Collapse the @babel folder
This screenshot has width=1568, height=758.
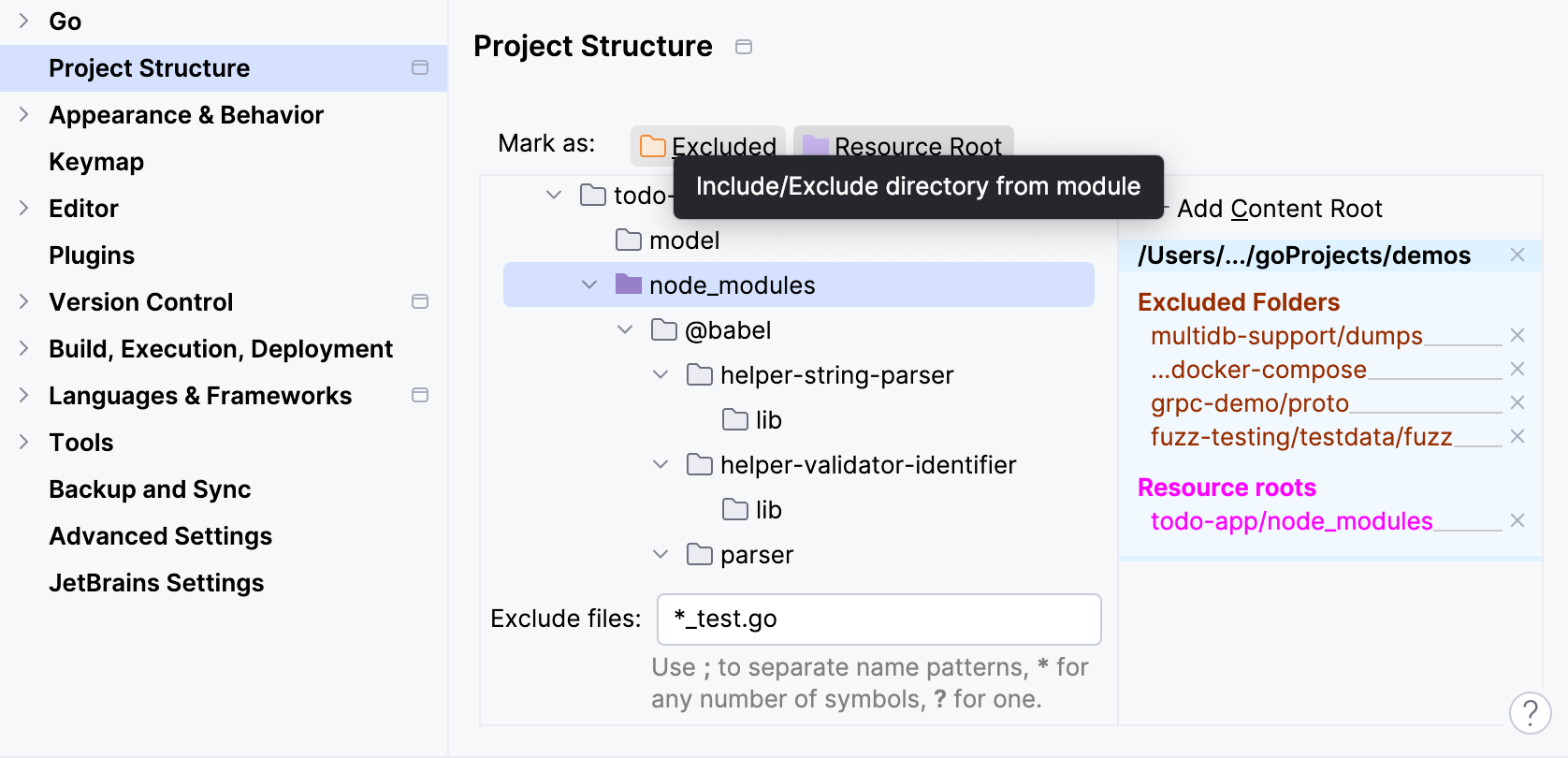[625, 329]
